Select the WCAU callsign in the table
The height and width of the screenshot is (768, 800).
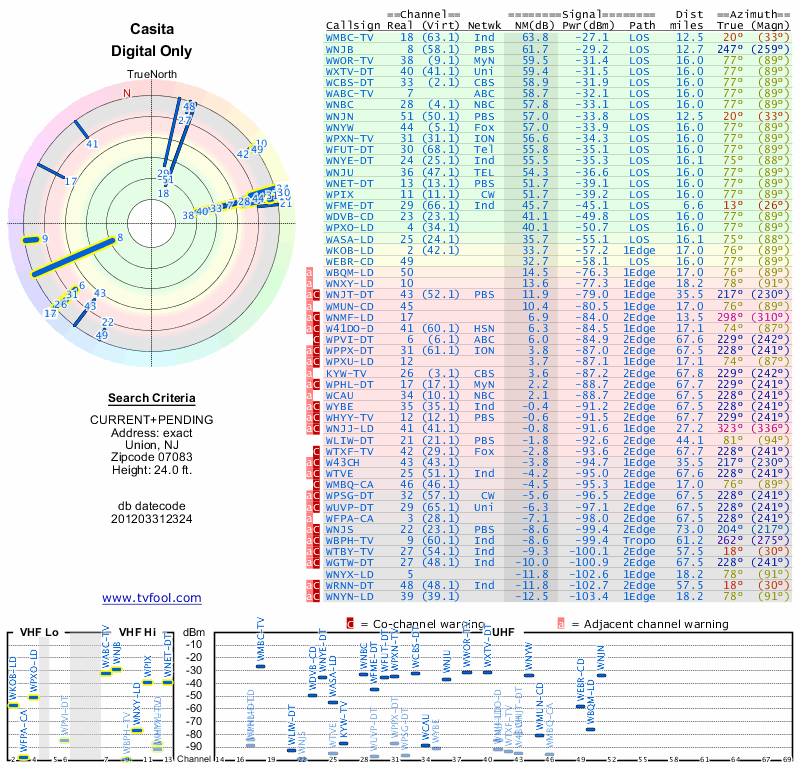(x=339, y=395)
